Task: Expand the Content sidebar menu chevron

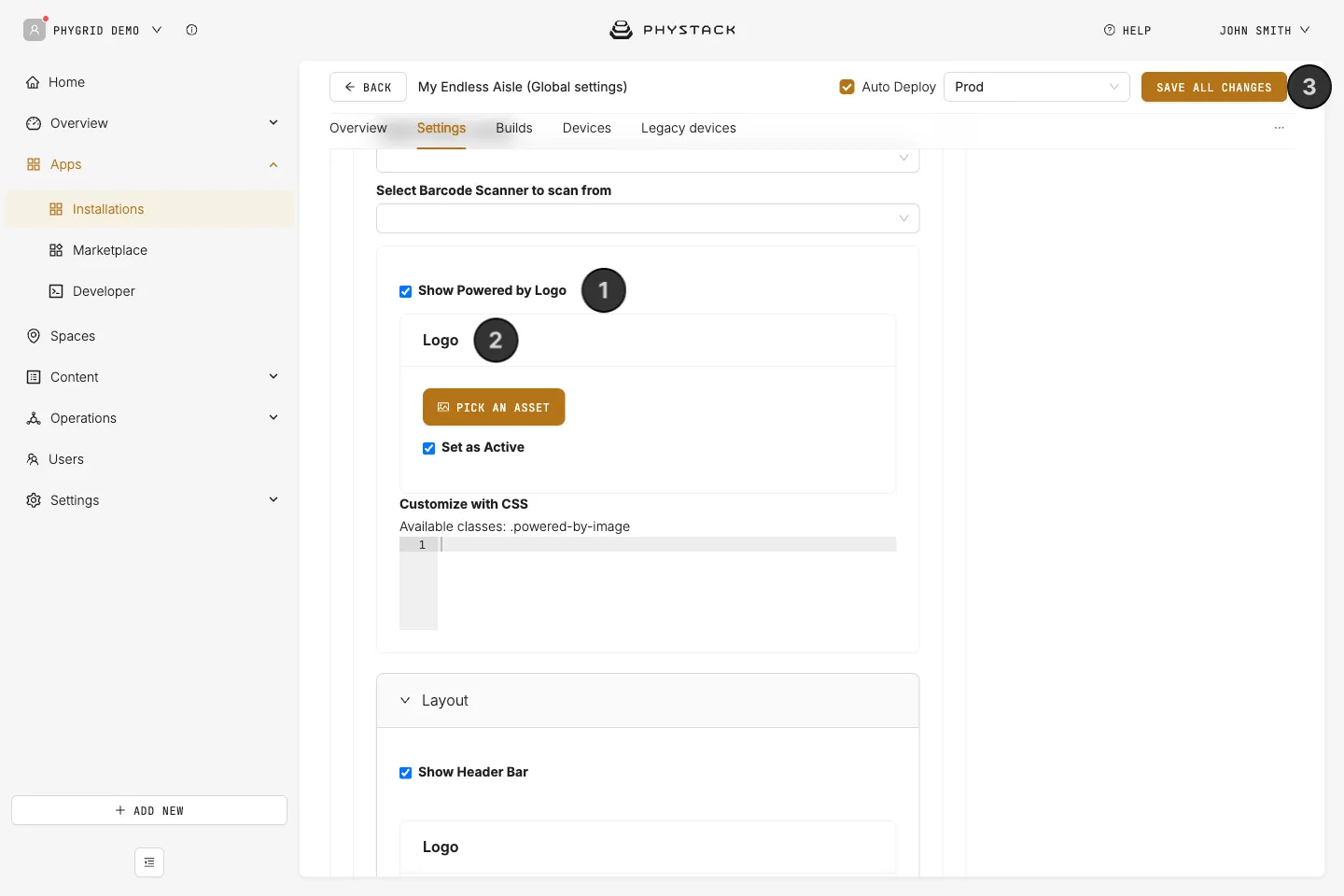Action: coord(273,376)
